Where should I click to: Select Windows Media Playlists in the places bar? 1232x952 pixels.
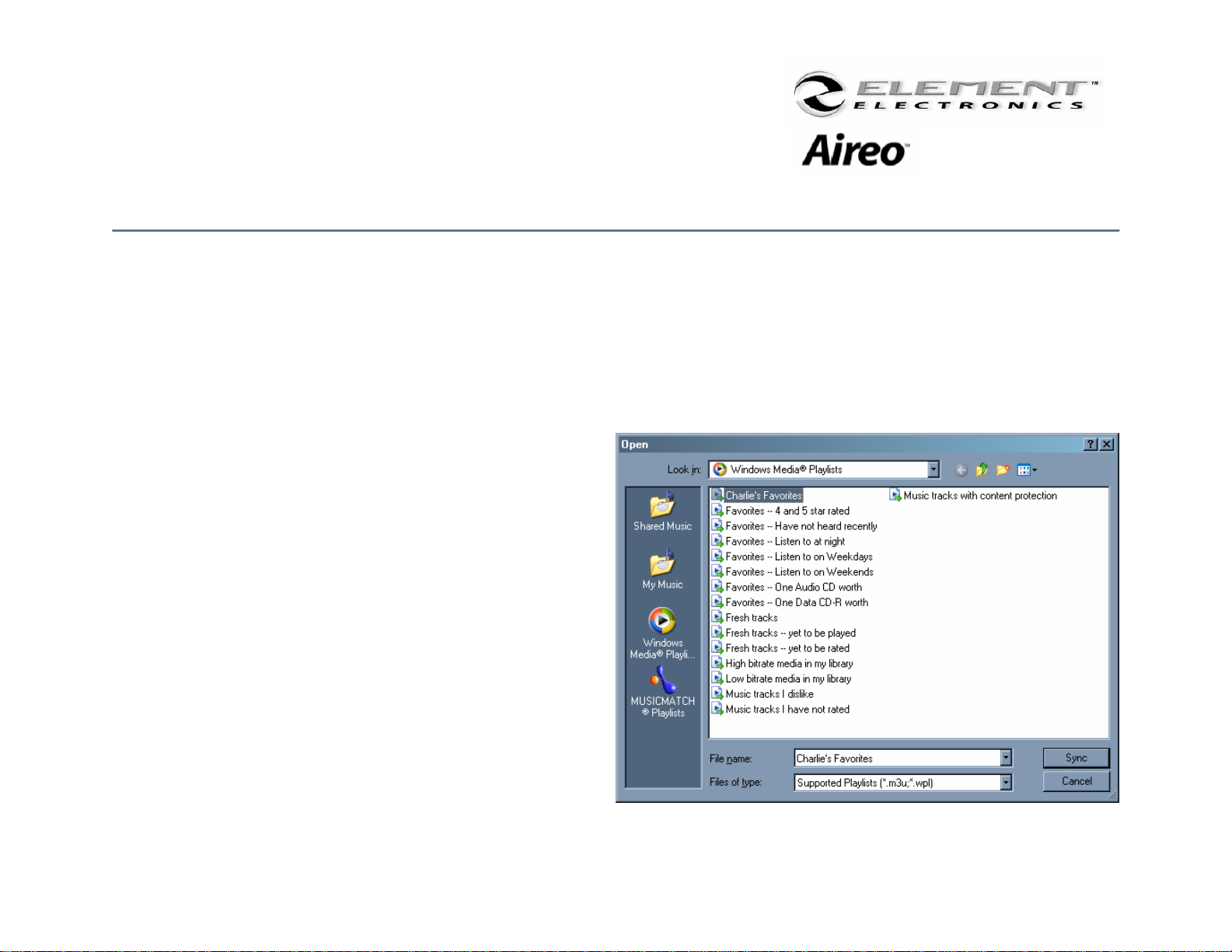coord(662,633)
